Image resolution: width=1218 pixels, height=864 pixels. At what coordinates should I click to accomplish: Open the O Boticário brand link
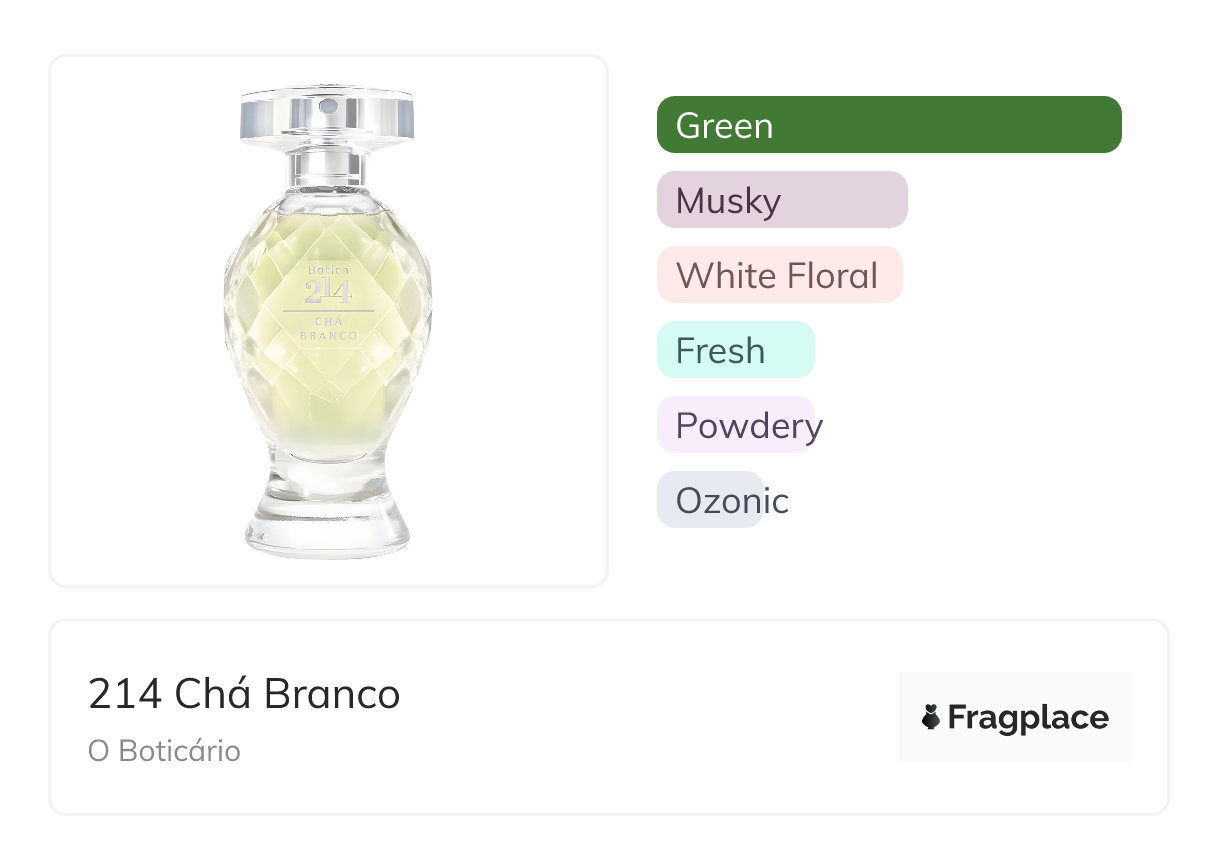pyautogui.click(x=164, y=751)
